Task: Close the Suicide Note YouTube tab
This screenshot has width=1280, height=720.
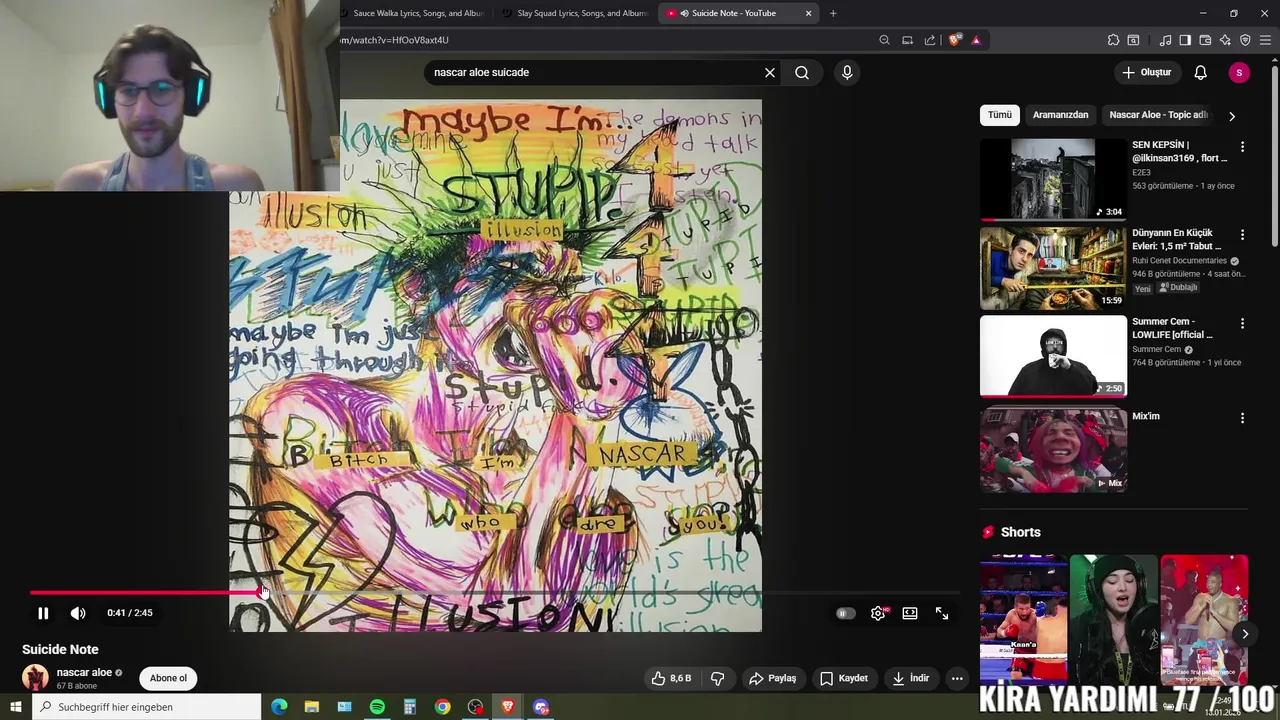Action: point(808,13)
